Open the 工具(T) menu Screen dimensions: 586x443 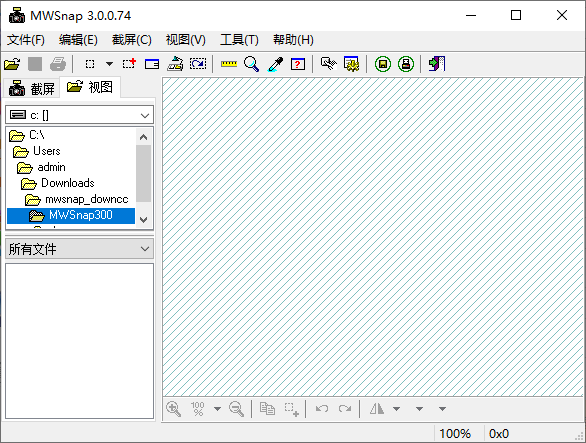tap(239, 40)
